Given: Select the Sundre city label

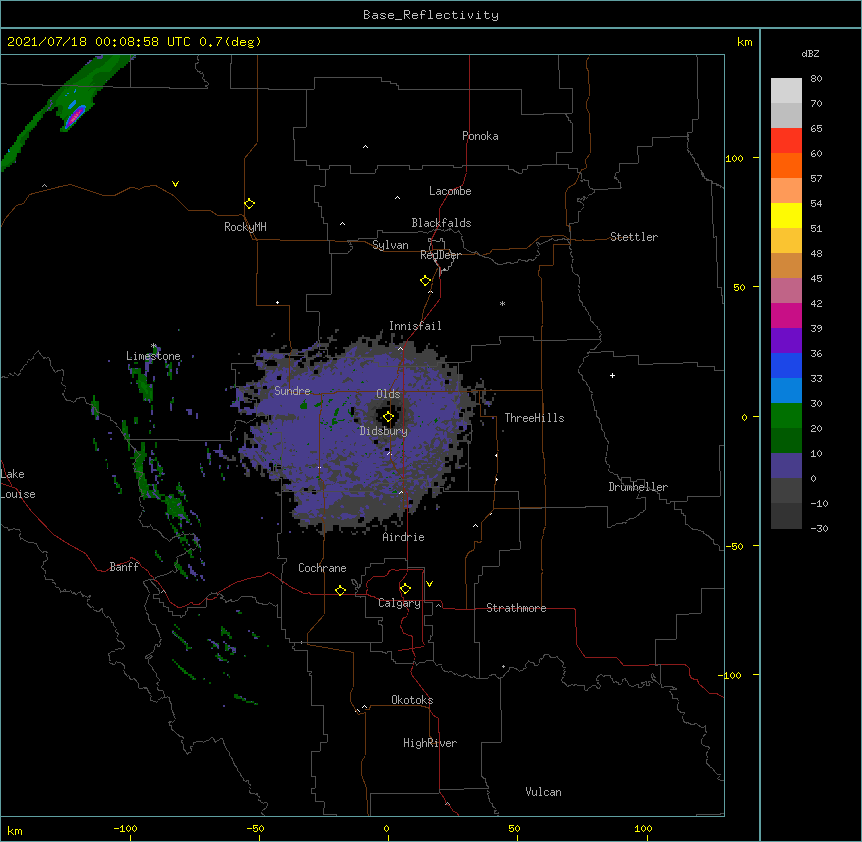Looking at the screenshot, I should (292, 391).
